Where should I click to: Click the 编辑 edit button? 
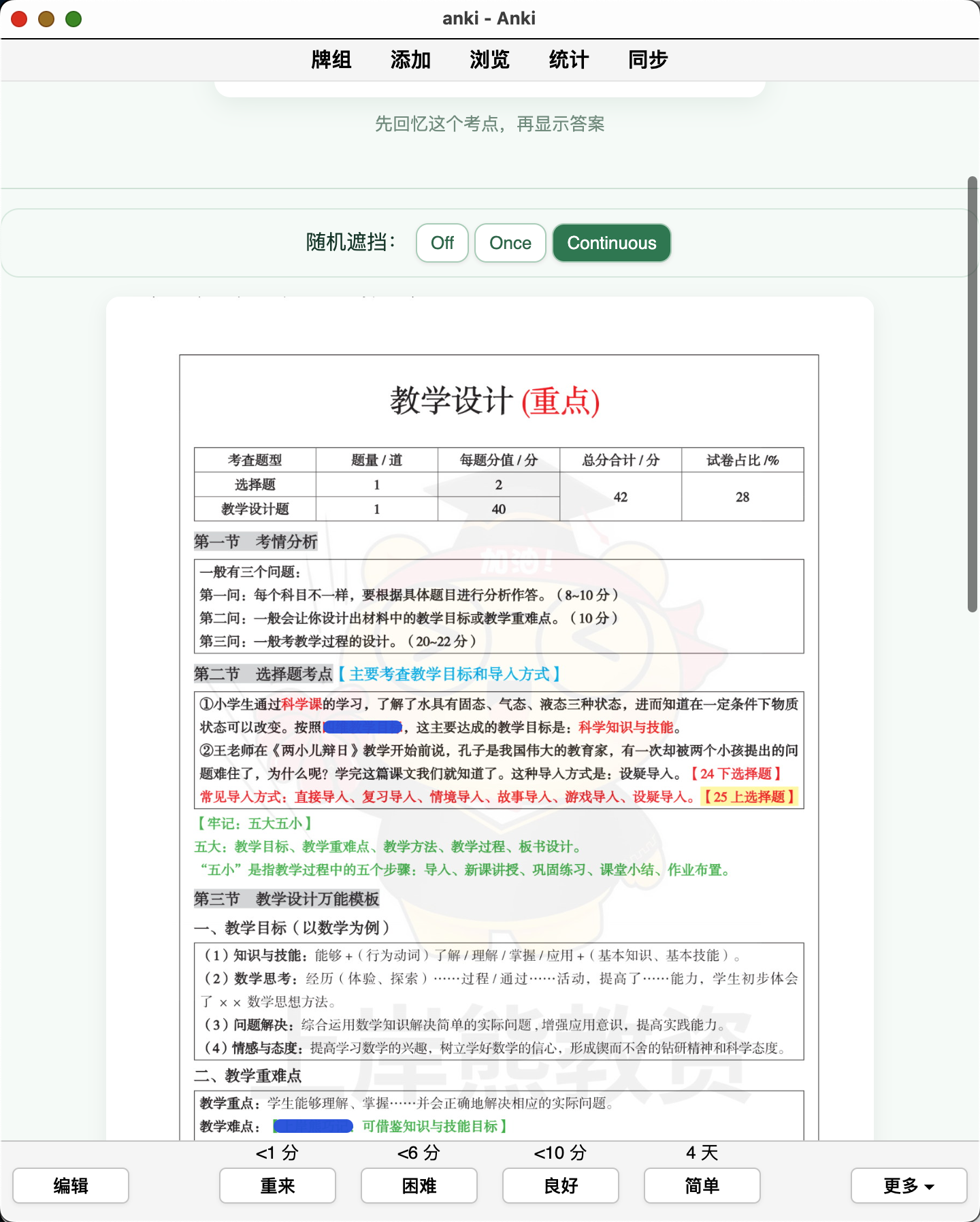pos(71,1186)
